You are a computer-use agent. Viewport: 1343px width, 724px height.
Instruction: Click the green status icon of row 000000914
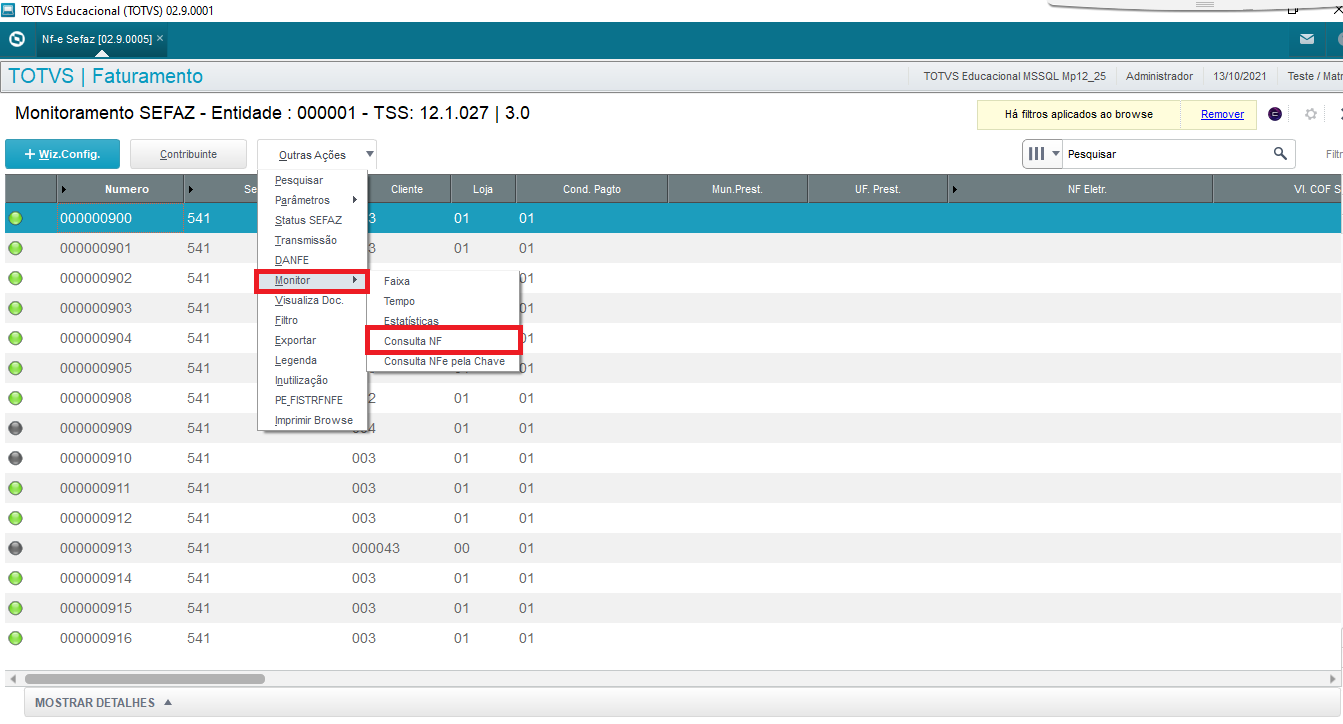[15, 578]
